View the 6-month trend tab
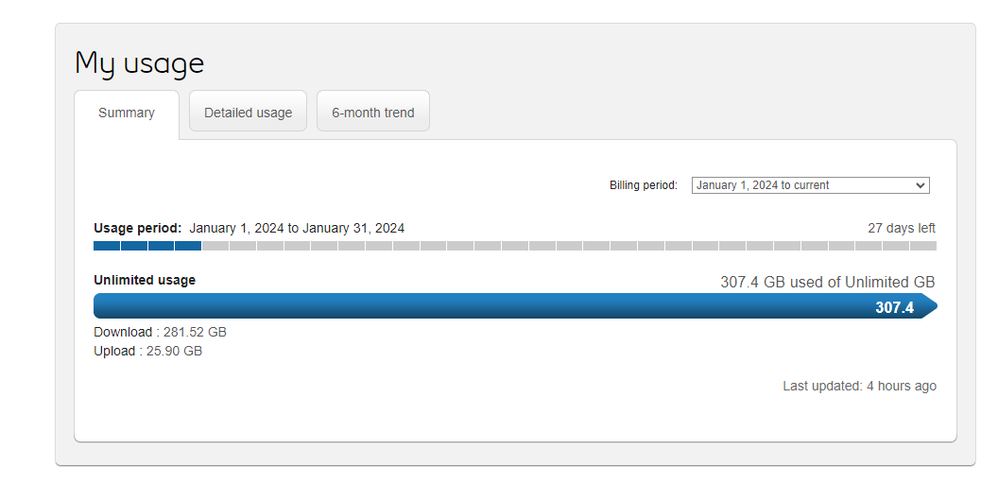The height and width of the screenshot is (485, 998). 373,113
